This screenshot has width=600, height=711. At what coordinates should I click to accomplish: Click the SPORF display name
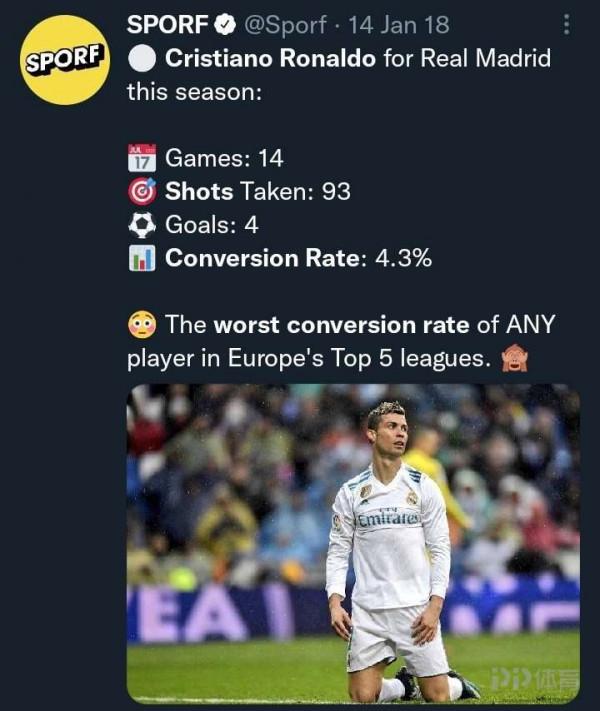coord(166,24)
